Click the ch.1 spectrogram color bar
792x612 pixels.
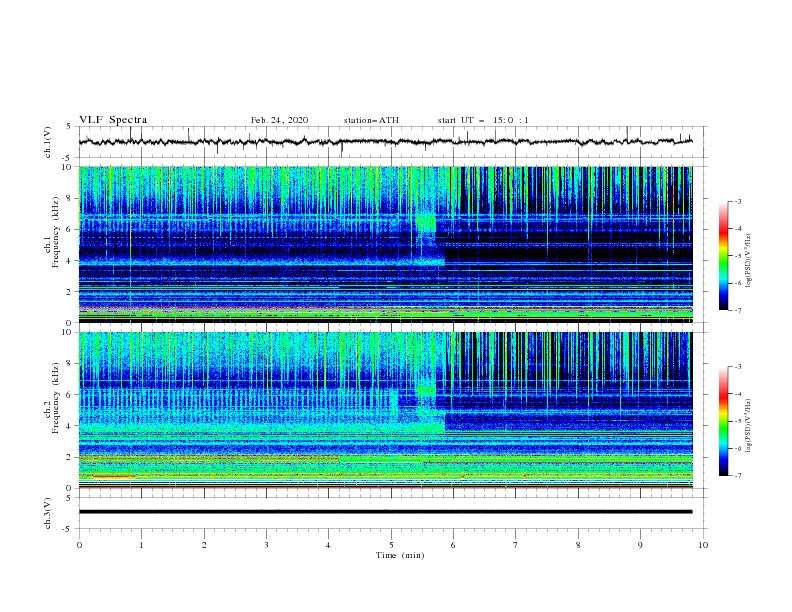pos(723,256)
